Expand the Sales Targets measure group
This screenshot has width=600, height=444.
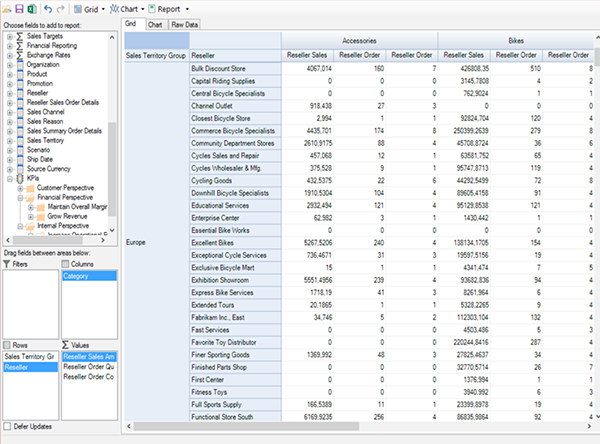(10, 36)
